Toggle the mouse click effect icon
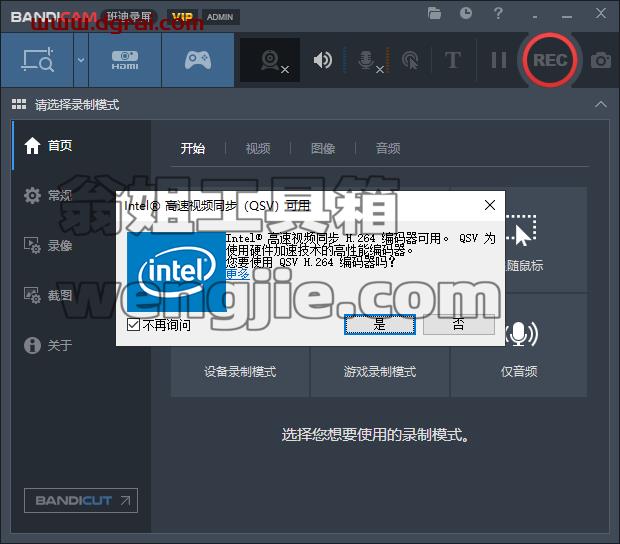Viewport: 620px width, 544px height. tap(410, 60)
